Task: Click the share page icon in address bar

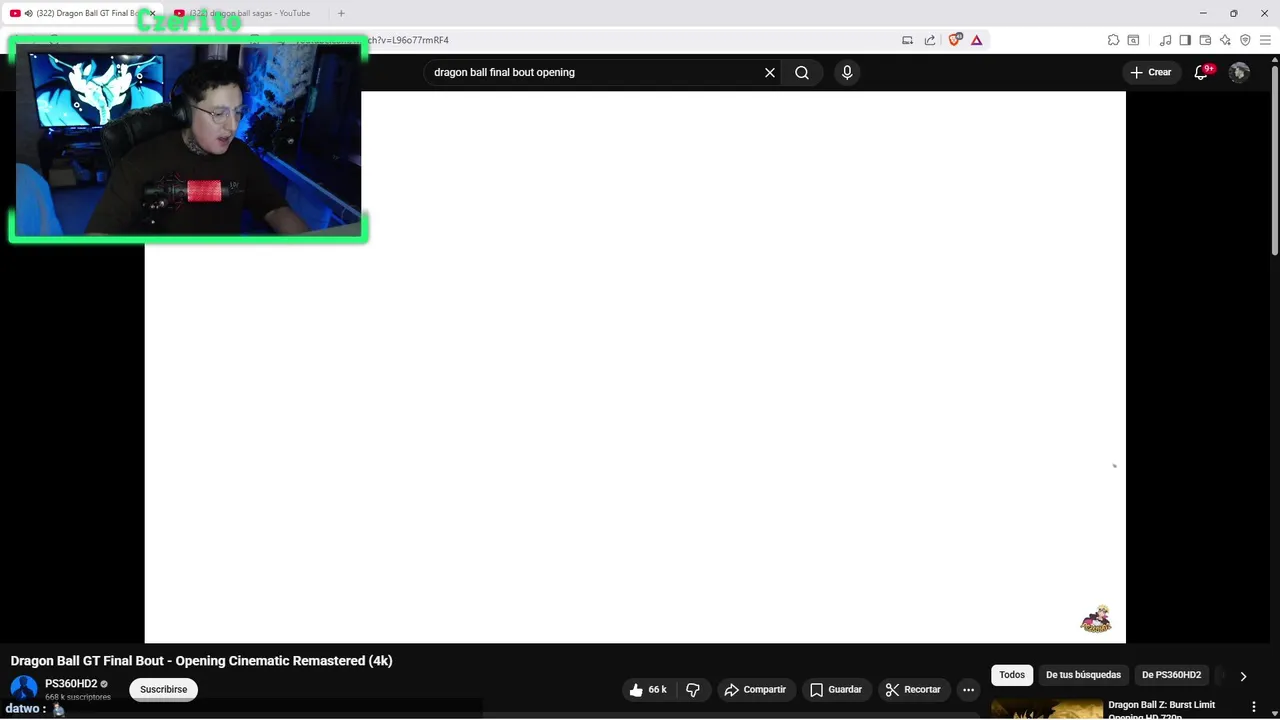Action: 930,40
